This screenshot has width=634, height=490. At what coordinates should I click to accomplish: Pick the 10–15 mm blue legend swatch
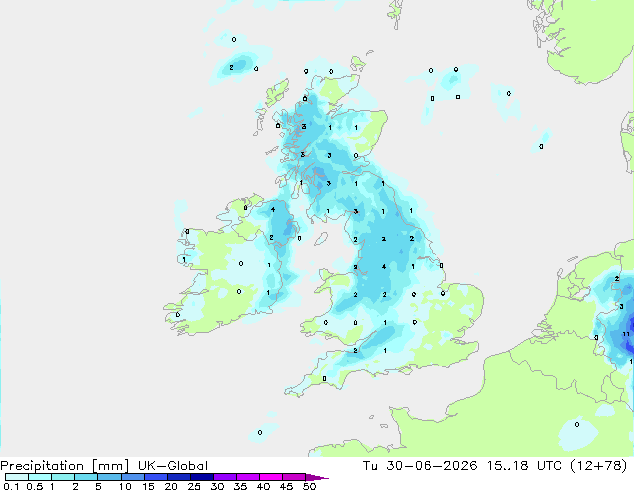tap(132, 477)
